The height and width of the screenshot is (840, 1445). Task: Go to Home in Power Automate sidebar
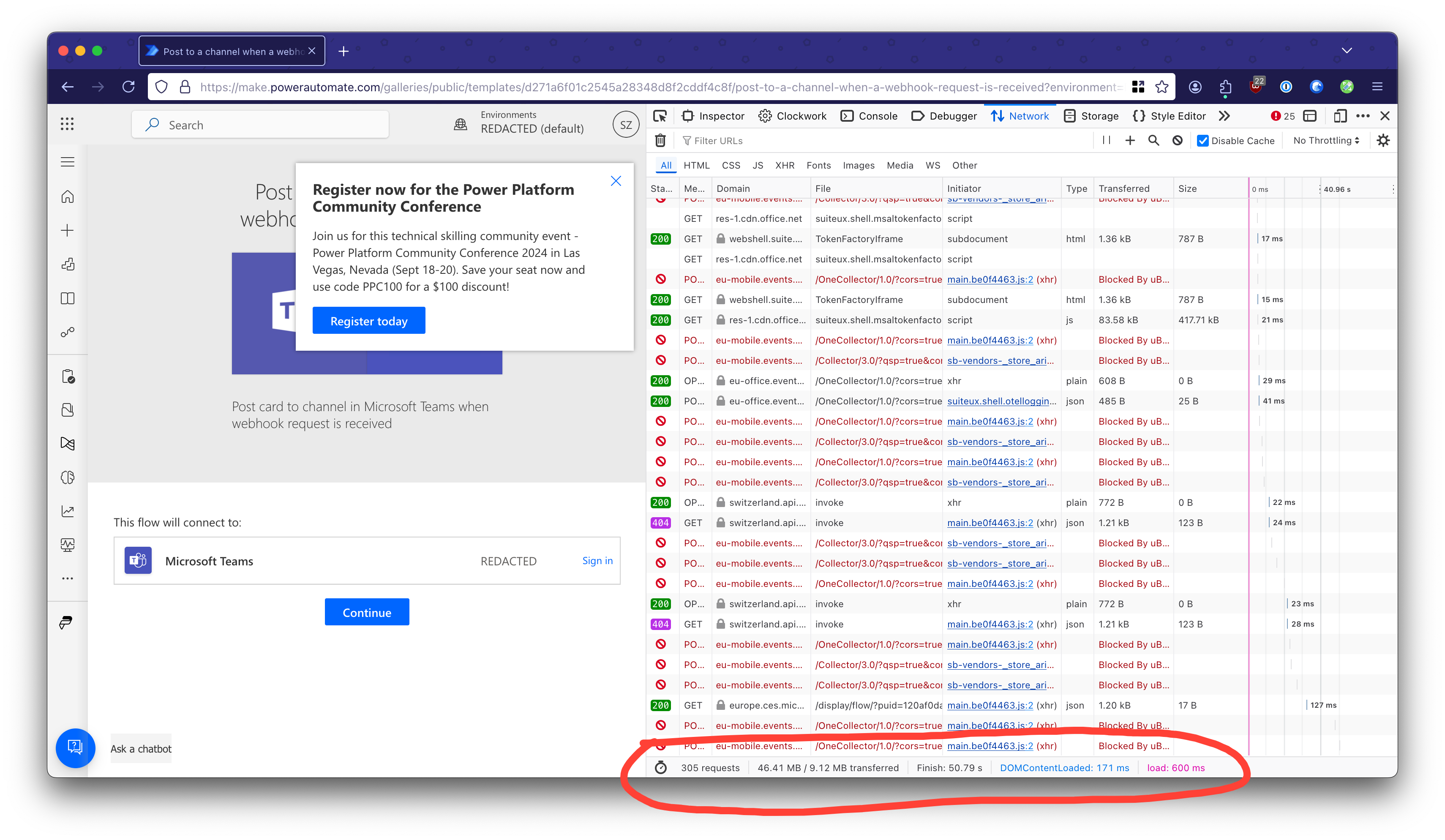[x=67, y=196]
